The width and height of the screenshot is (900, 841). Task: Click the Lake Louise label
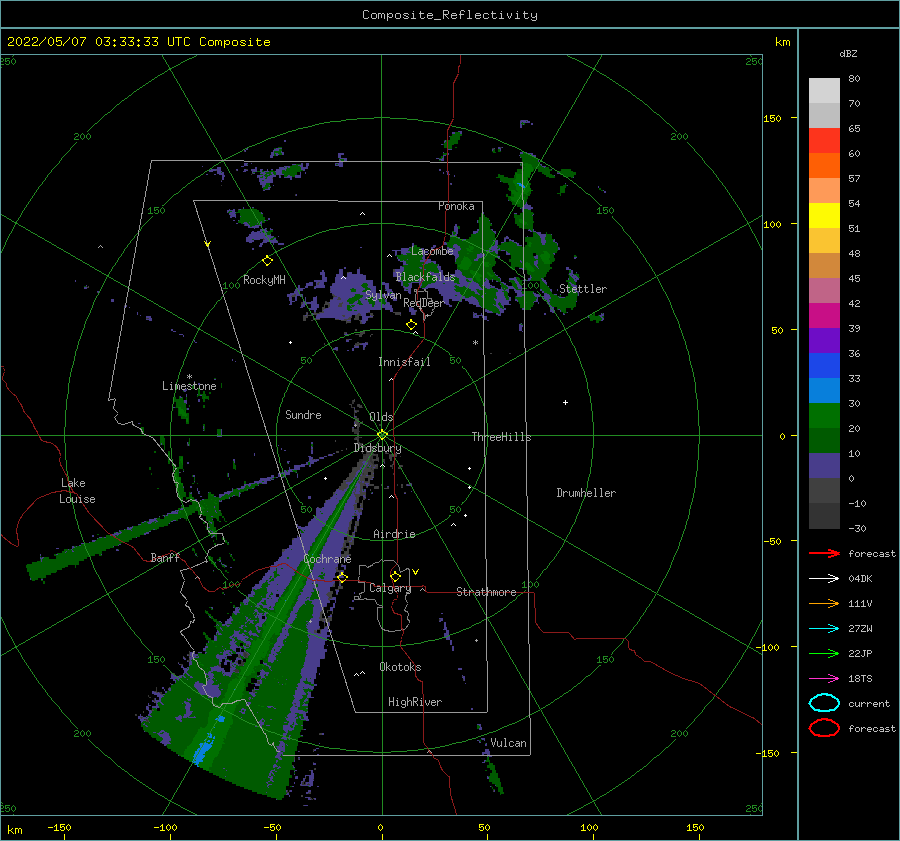[x=77, y=491]
